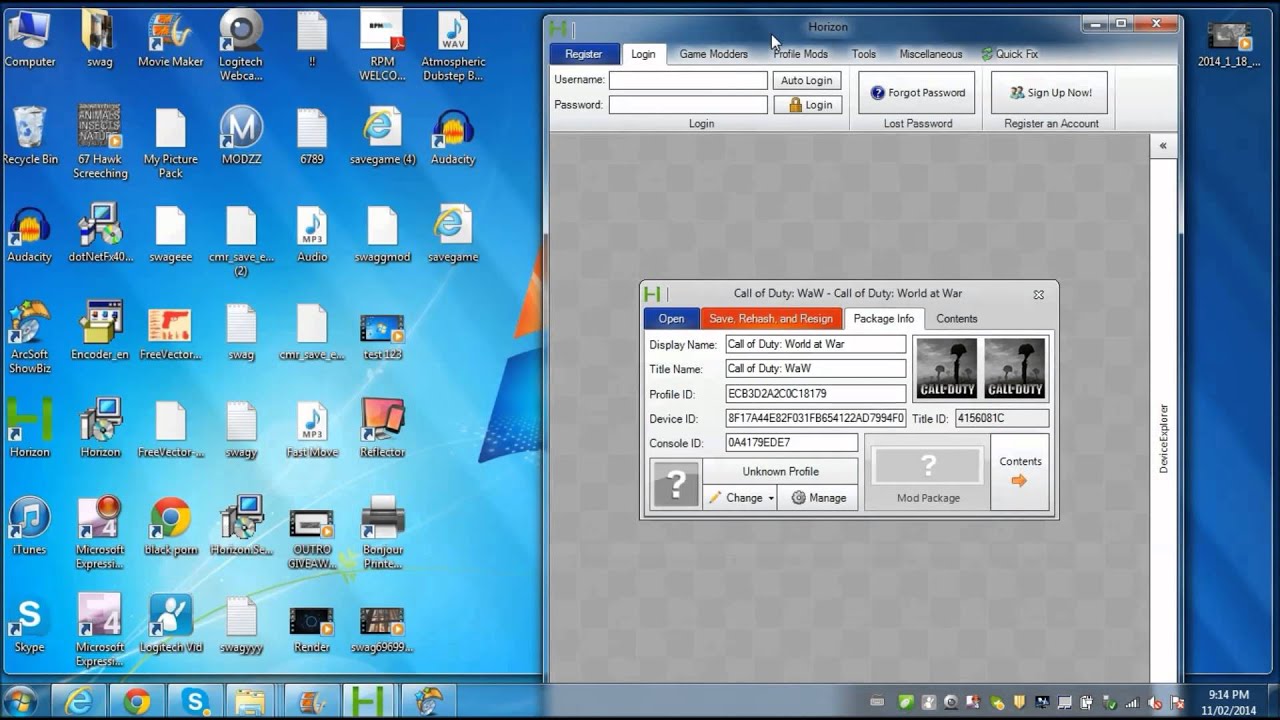
Task: Click the Profile ID field
Action: point(815,394)
